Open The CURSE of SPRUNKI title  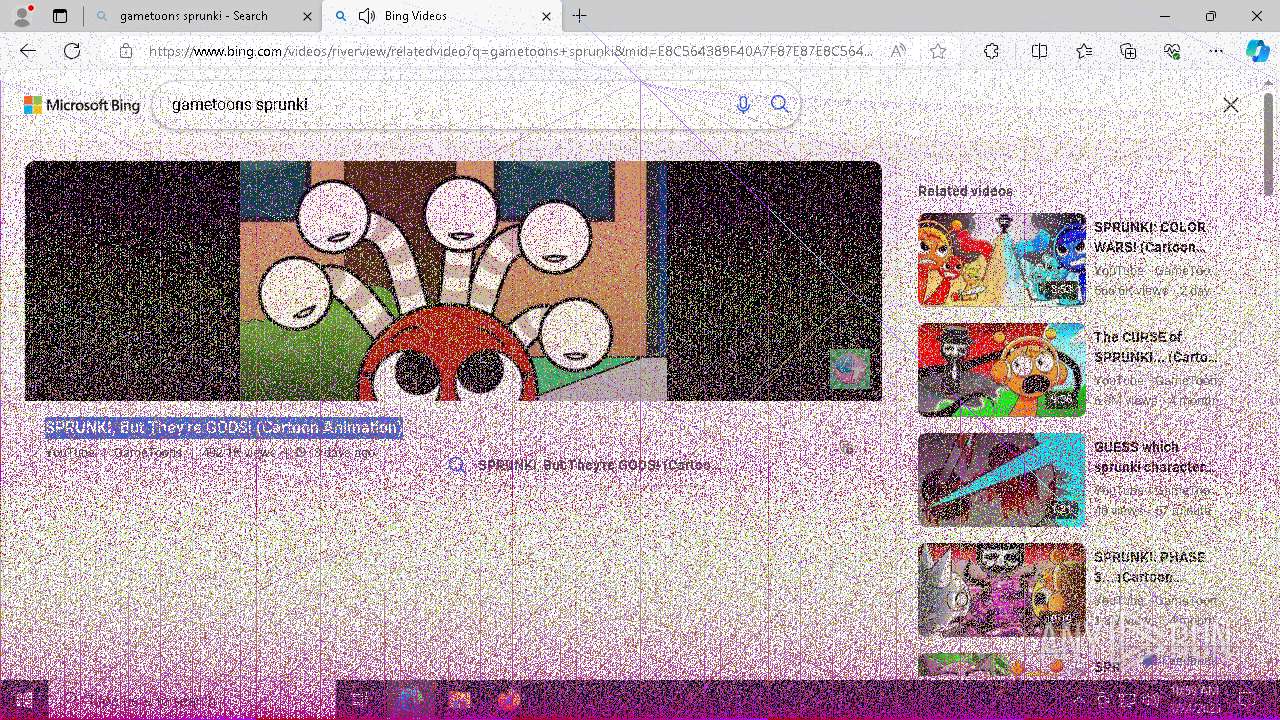tap(1155, 347)
